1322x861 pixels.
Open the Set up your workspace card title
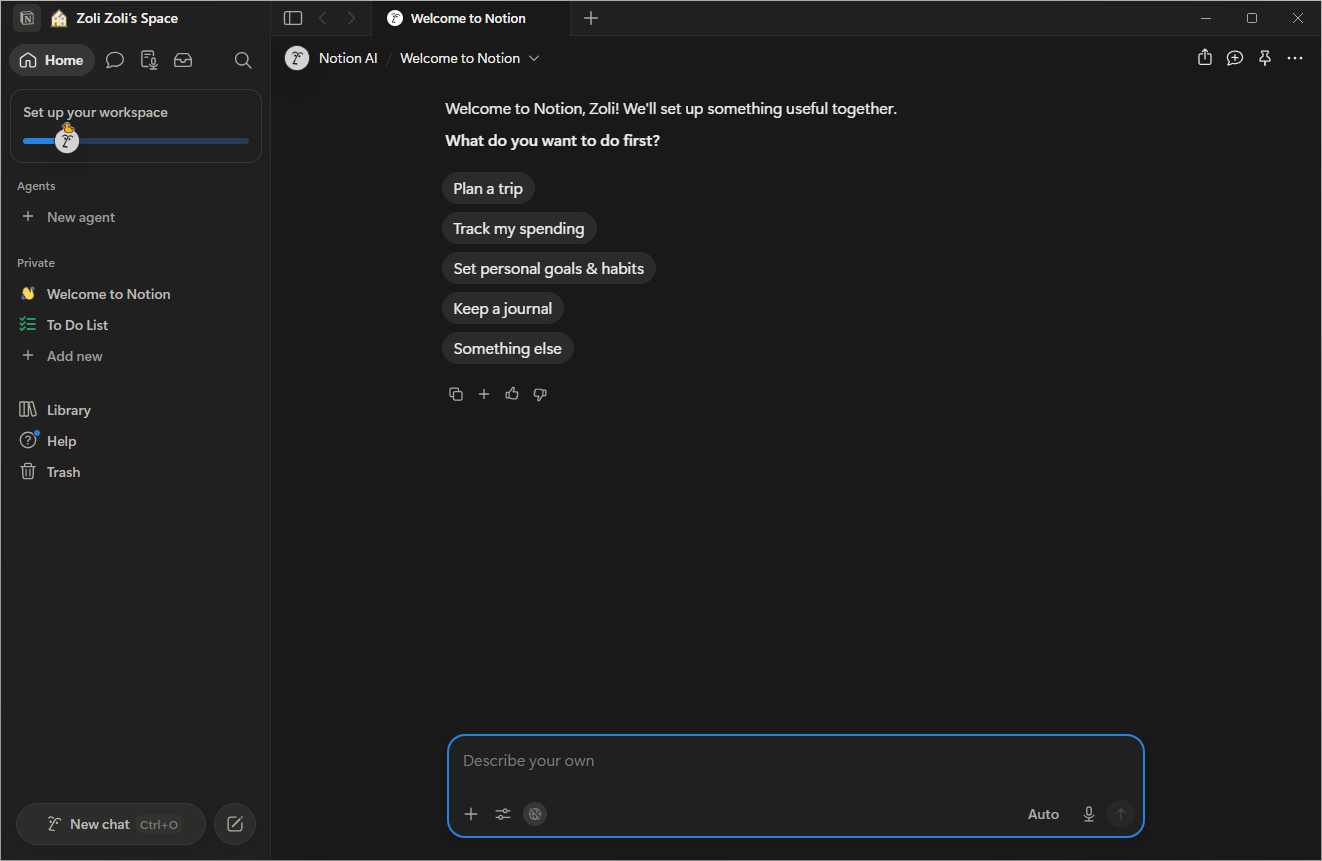pyautogui.click(x=96, y=112)
